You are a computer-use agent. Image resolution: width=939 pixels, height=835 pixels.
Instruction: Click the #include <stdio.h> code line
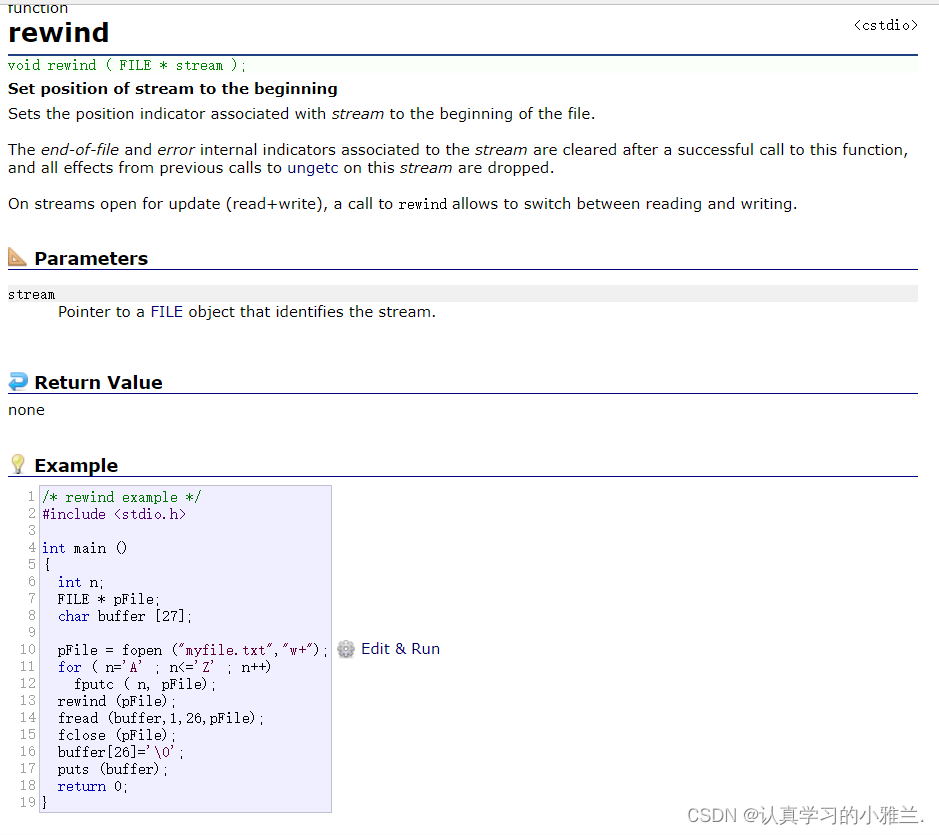pyautogui.click(x=114, y=514)
